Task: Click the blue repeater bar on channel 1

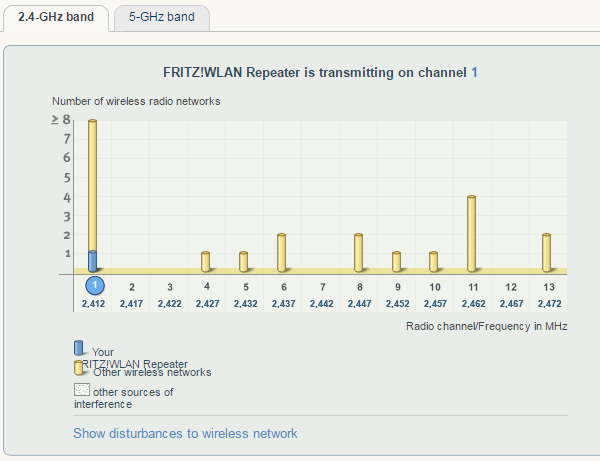Action: (x=93, y=261)
